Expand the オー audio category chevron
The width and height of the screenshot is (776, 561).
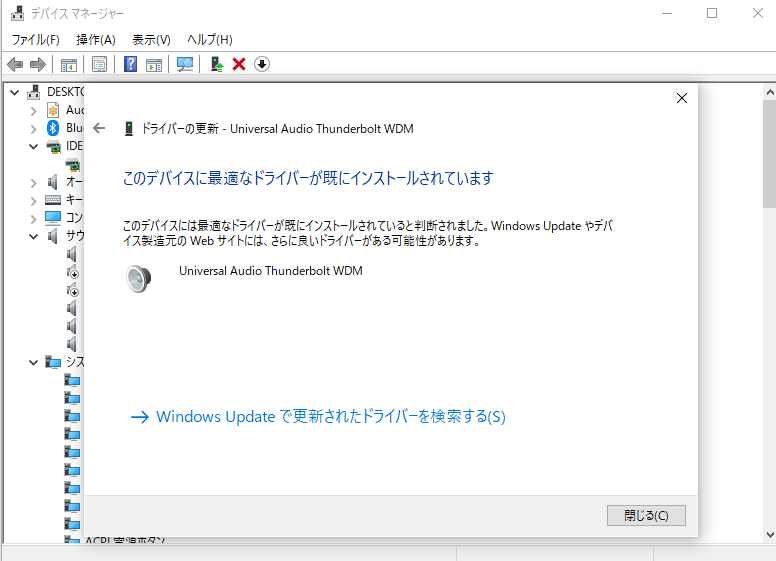33,183
